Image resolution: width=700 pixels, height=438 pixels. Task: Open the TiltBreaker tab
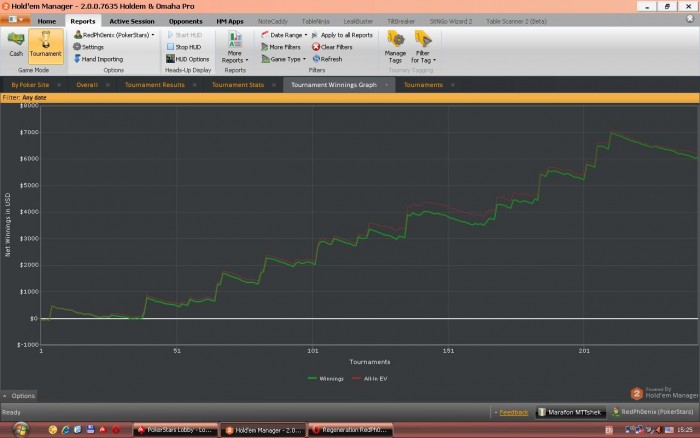pyautogui.click(x=401, y=21)
